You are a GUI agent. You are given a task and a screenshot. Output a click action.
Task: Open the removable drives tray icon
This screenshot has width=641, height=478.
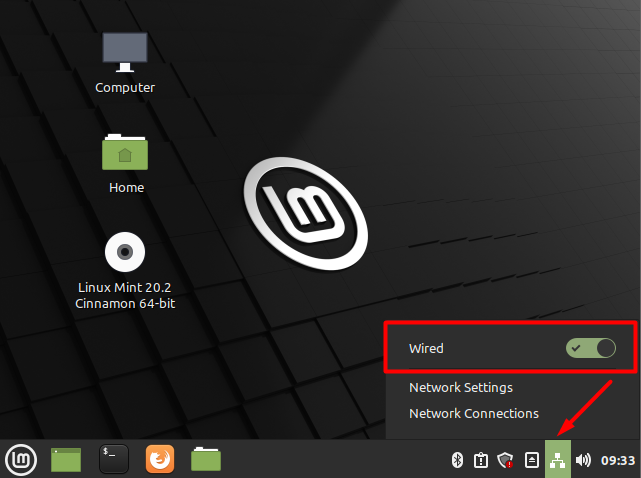click(531, 460)
